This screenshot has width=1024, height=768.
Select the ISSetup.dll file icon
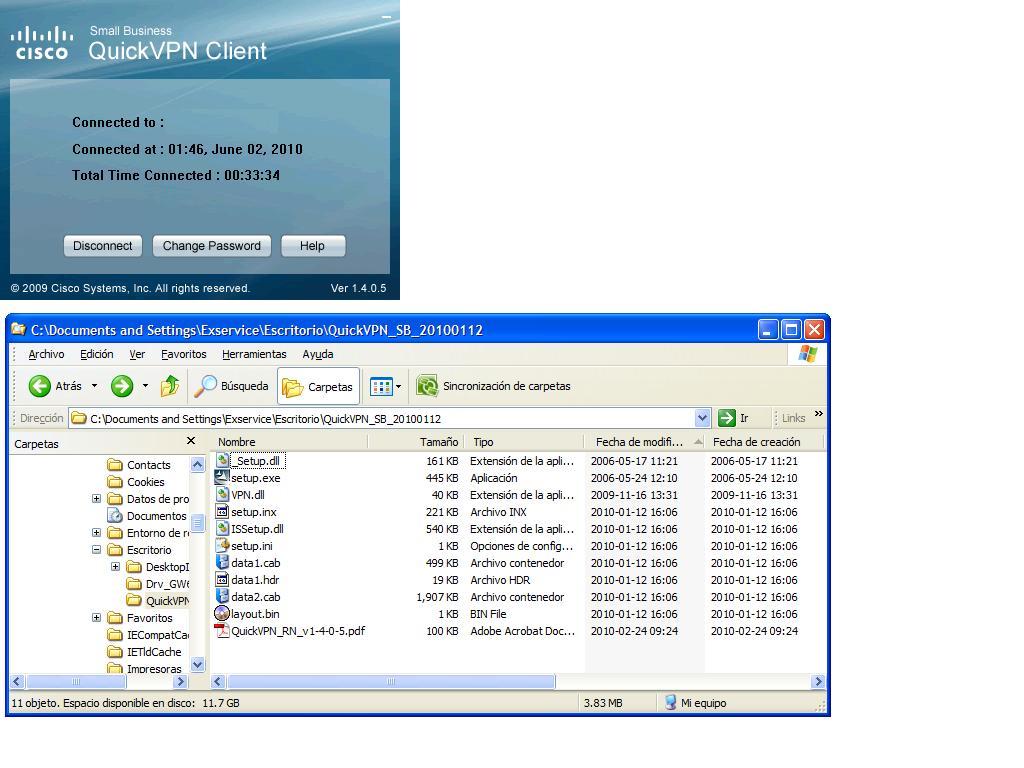click(x=222, y=528)
